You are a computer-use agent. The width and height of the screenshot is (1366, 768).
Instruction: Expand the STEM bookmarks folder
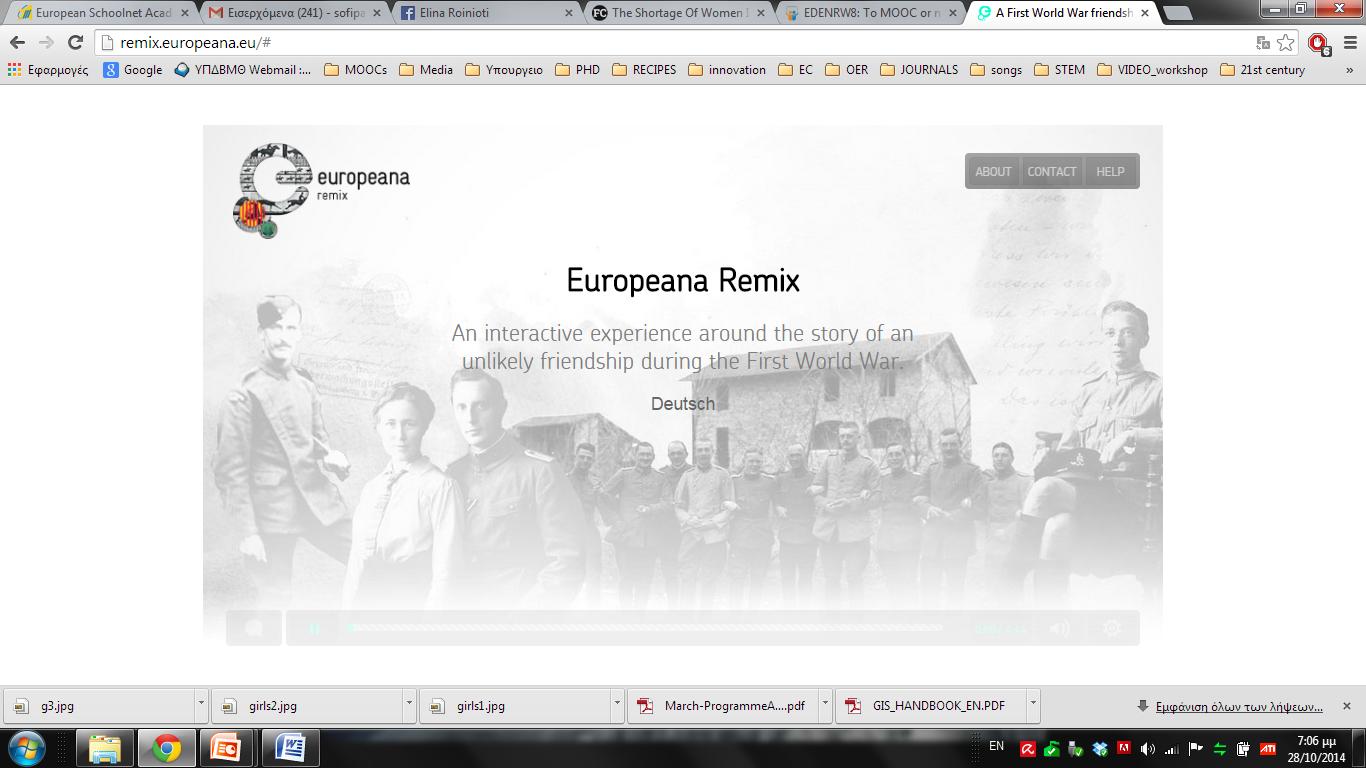point(1059,70)
